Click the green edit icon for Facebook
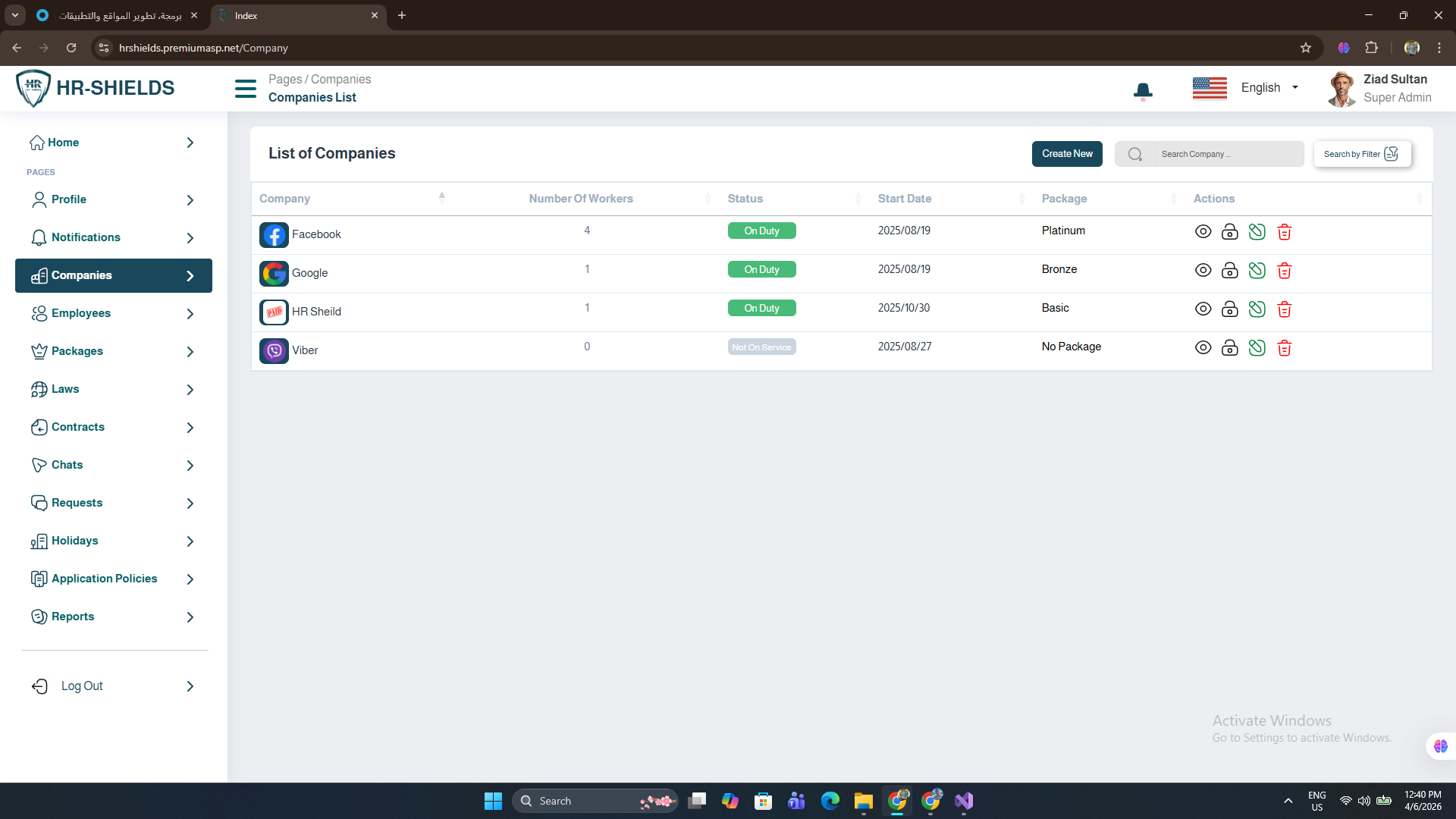 (1257, 232)
